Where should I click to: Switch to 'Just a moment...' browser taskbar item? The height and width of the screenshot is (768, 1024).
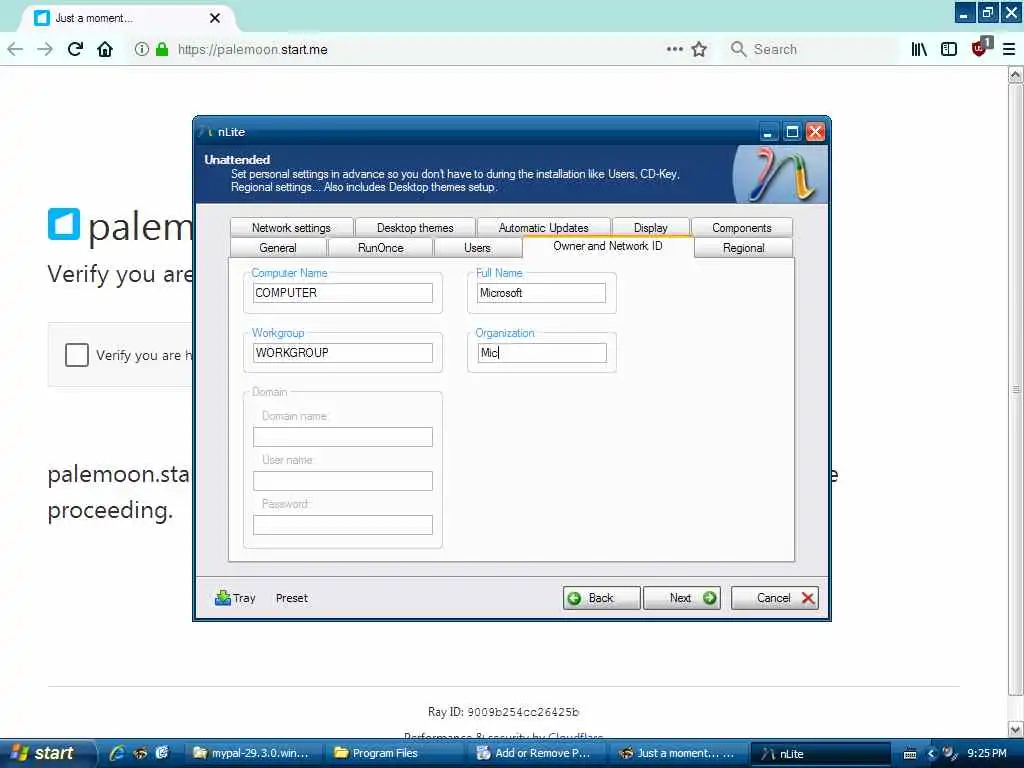click(677, 753)
